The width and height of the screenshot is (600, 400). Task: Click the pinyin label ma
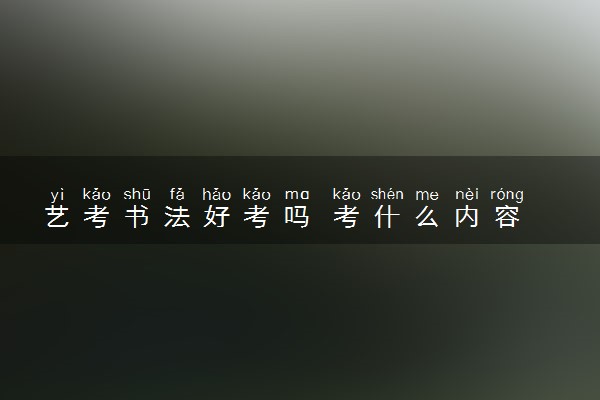(x=297, y=195)
